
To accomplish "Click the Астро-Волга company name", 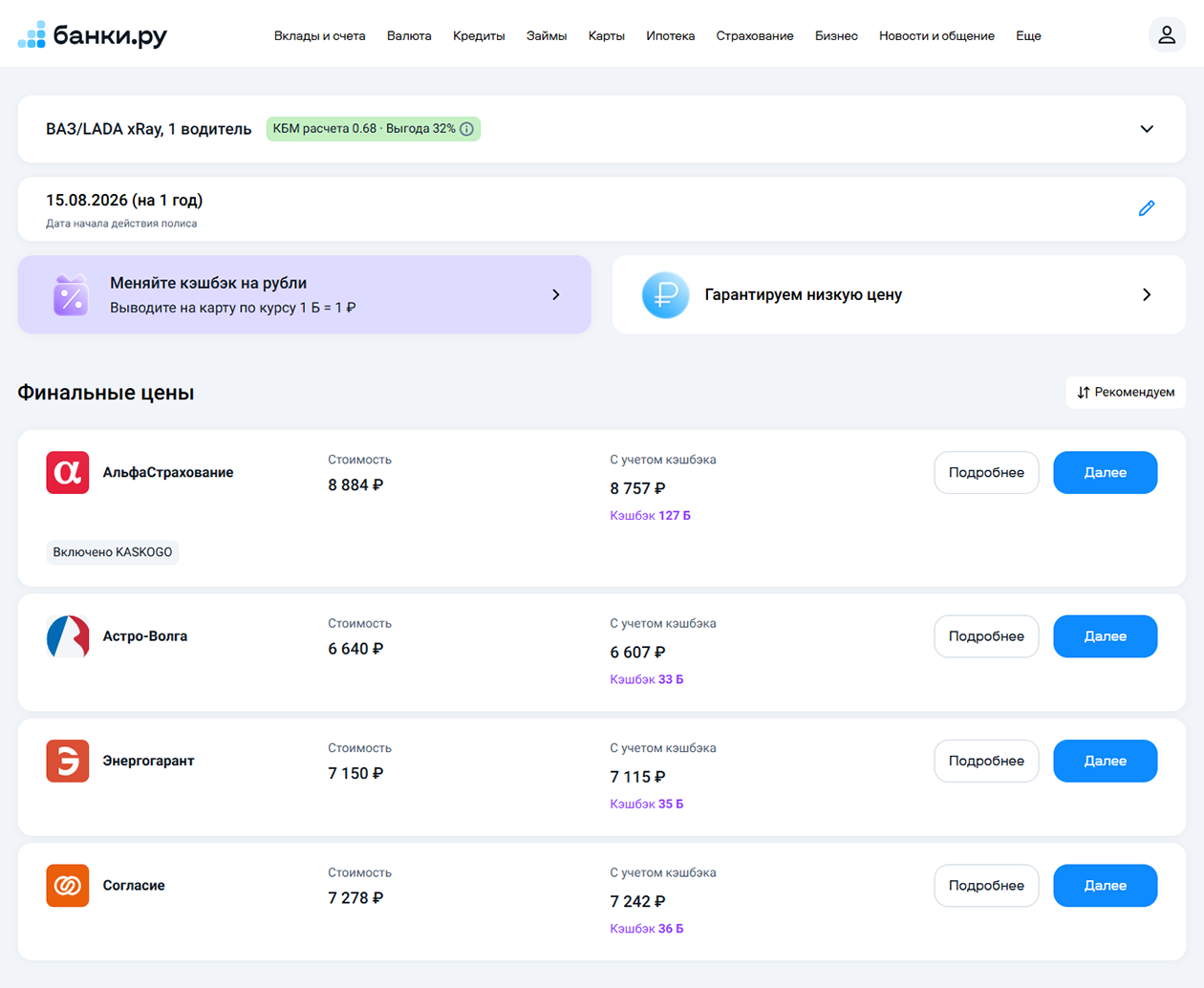I will tap(145, 636).
